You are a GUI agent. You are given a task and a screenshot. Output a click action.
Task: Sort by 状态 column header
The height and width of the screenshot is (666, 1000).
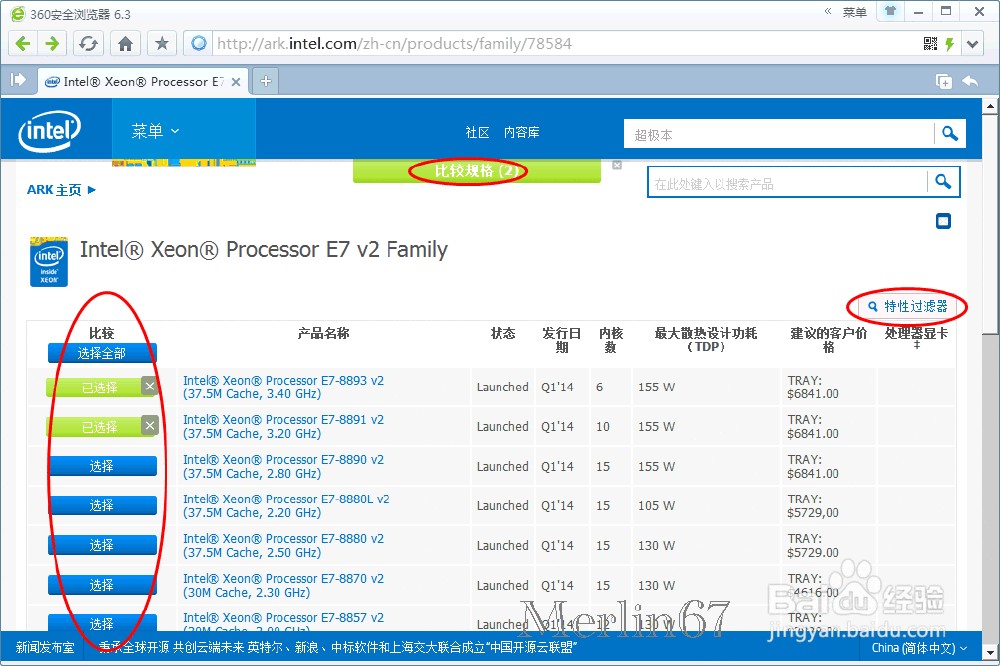503,333
